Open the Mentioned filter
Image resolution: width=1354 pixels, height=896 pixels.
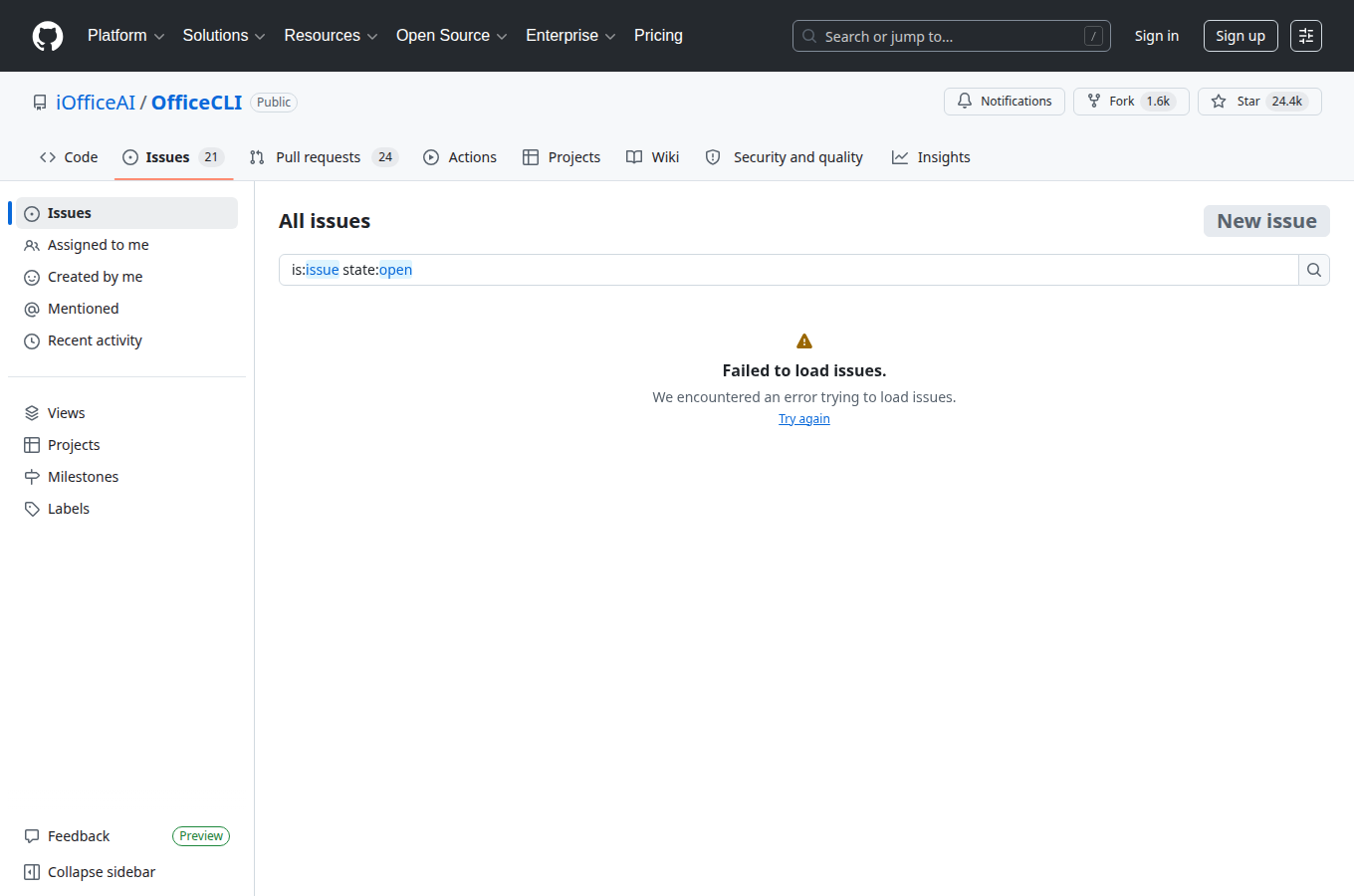pos(126,309)
